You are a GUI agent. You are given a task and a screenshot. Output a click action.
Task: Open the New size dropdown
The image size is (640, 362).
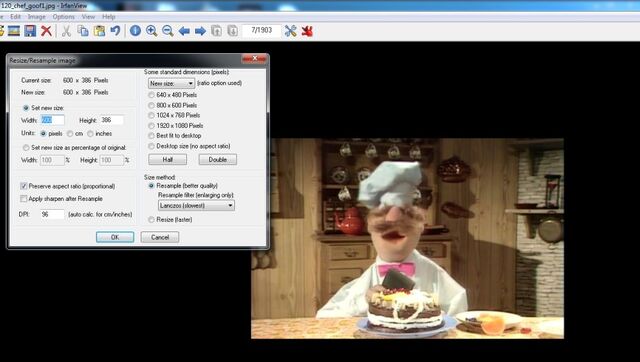[171, 83]
